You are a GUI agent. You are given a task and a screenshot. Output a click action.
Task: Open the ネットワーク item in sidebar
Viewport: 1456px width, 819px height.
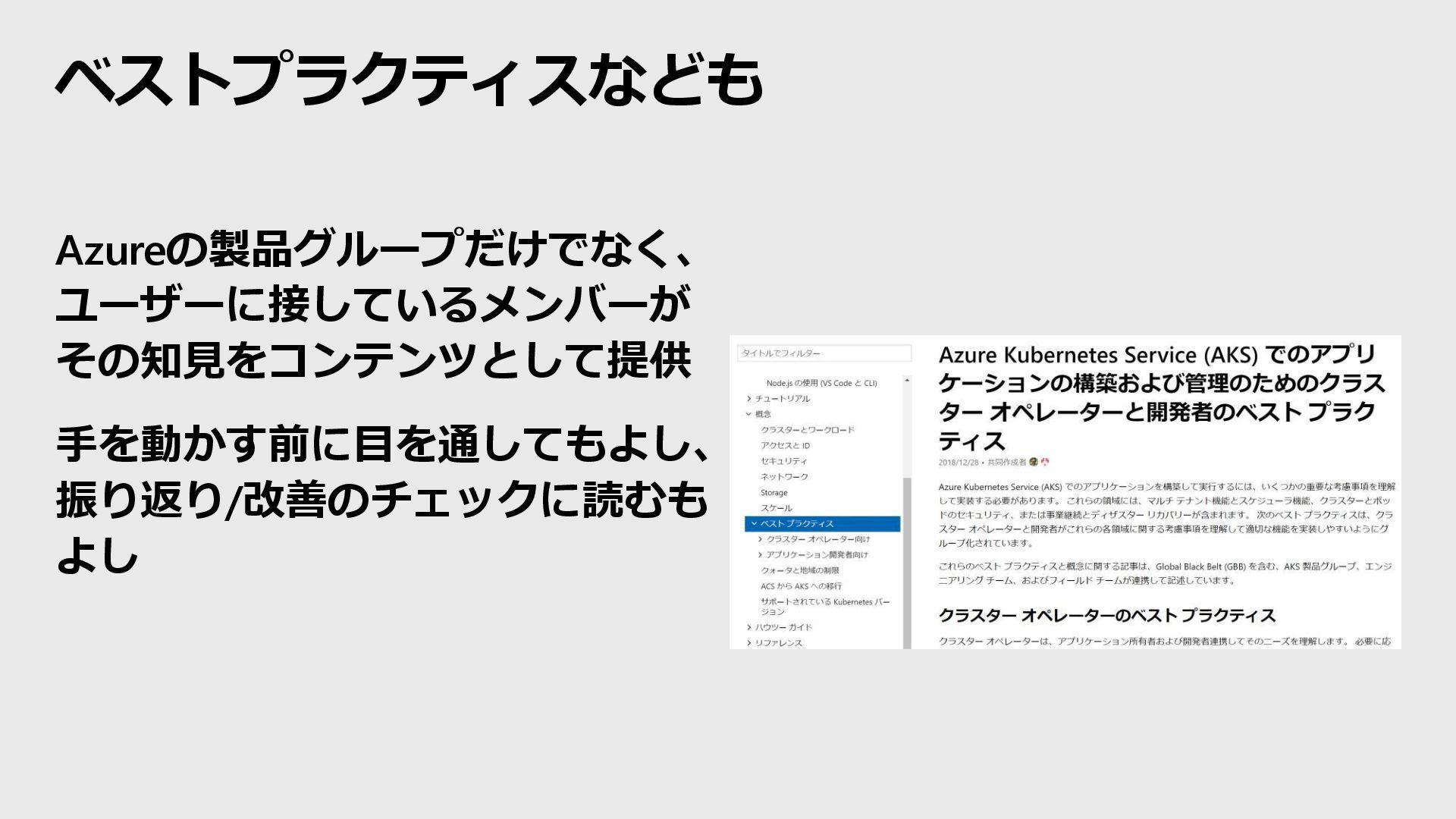pos(784,477)
